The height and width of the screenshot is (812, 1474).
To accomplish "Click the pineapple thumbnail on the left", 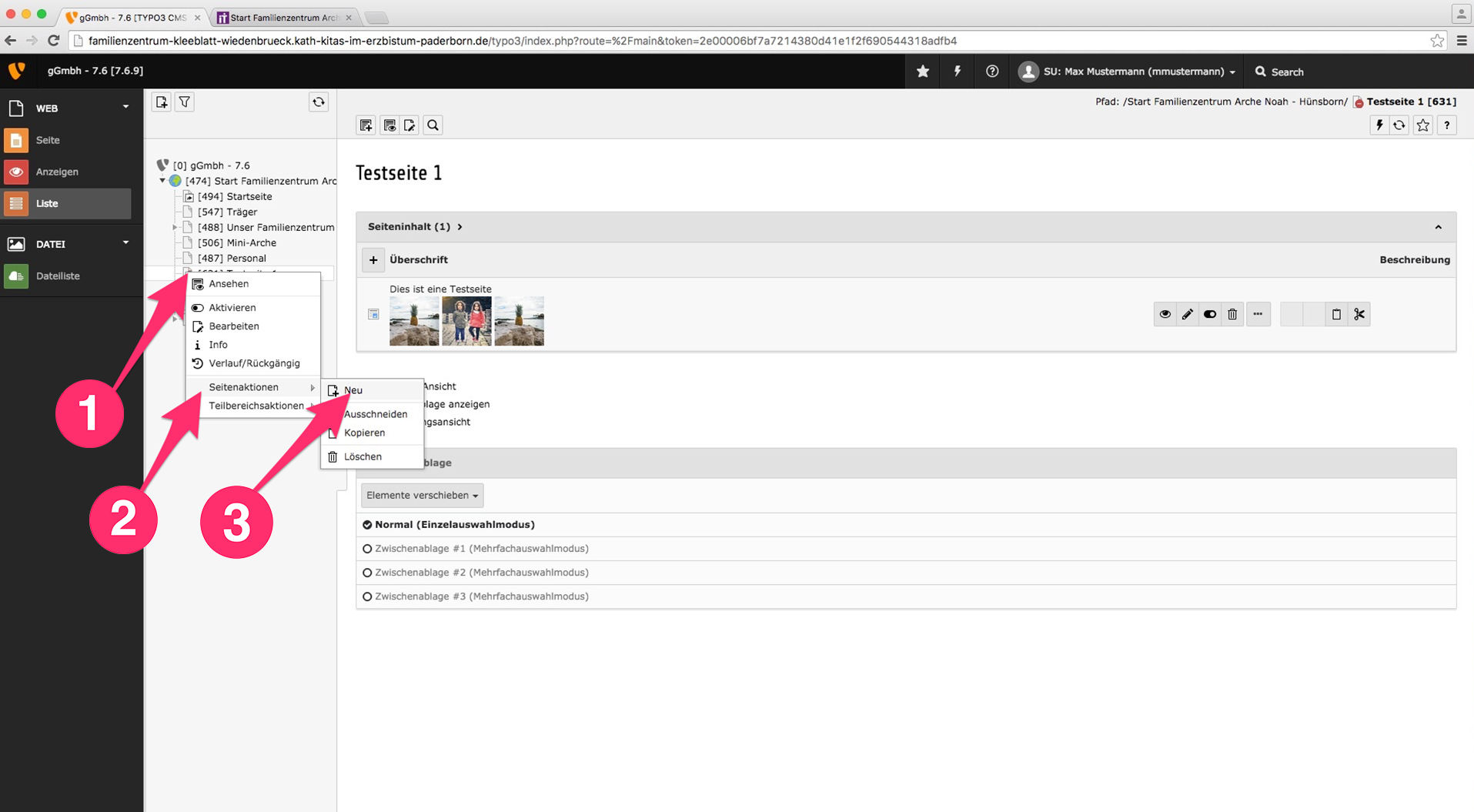I will tap(414, 321).
